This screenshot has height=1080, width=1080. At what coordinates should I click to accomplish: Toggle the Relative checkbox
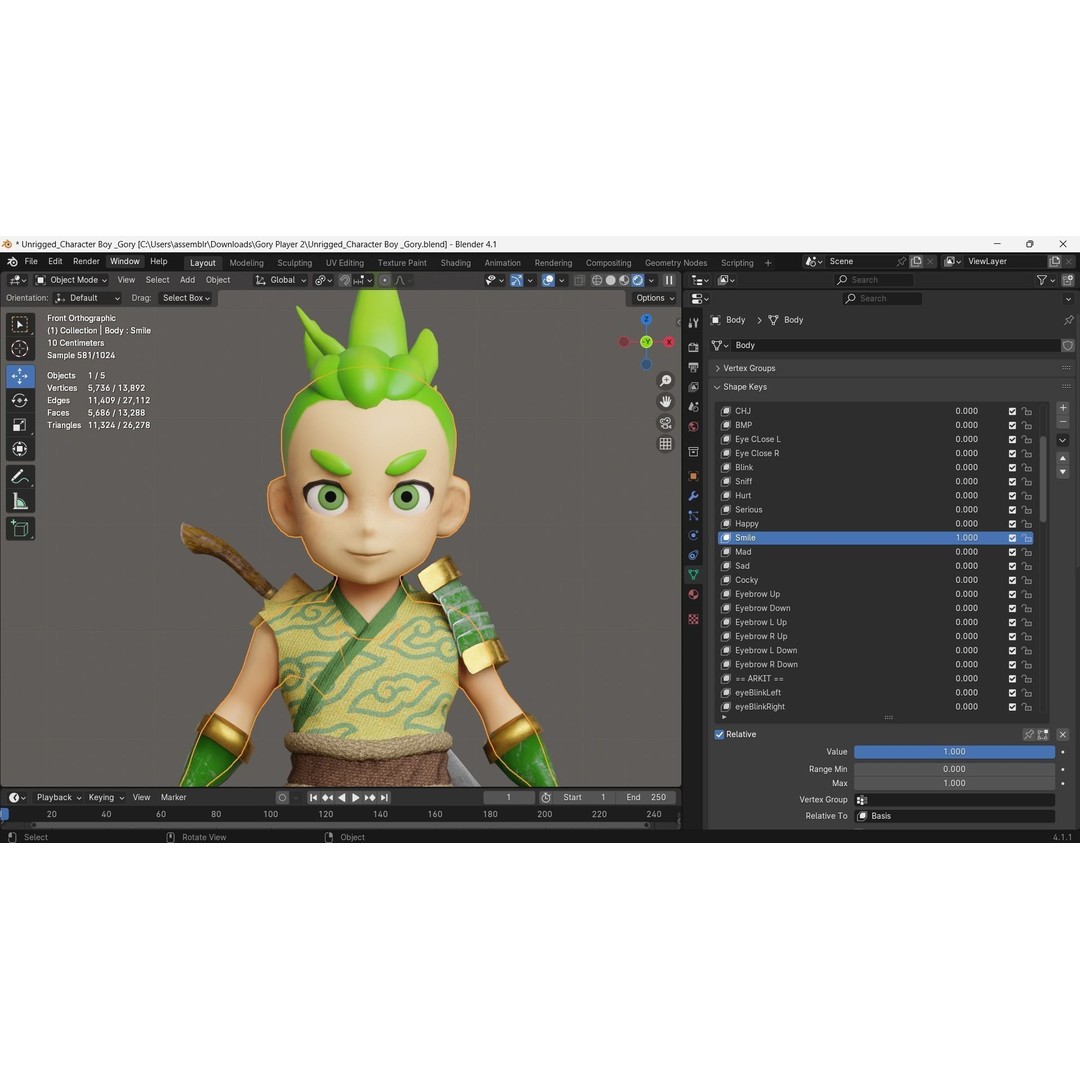pos(719,734)
